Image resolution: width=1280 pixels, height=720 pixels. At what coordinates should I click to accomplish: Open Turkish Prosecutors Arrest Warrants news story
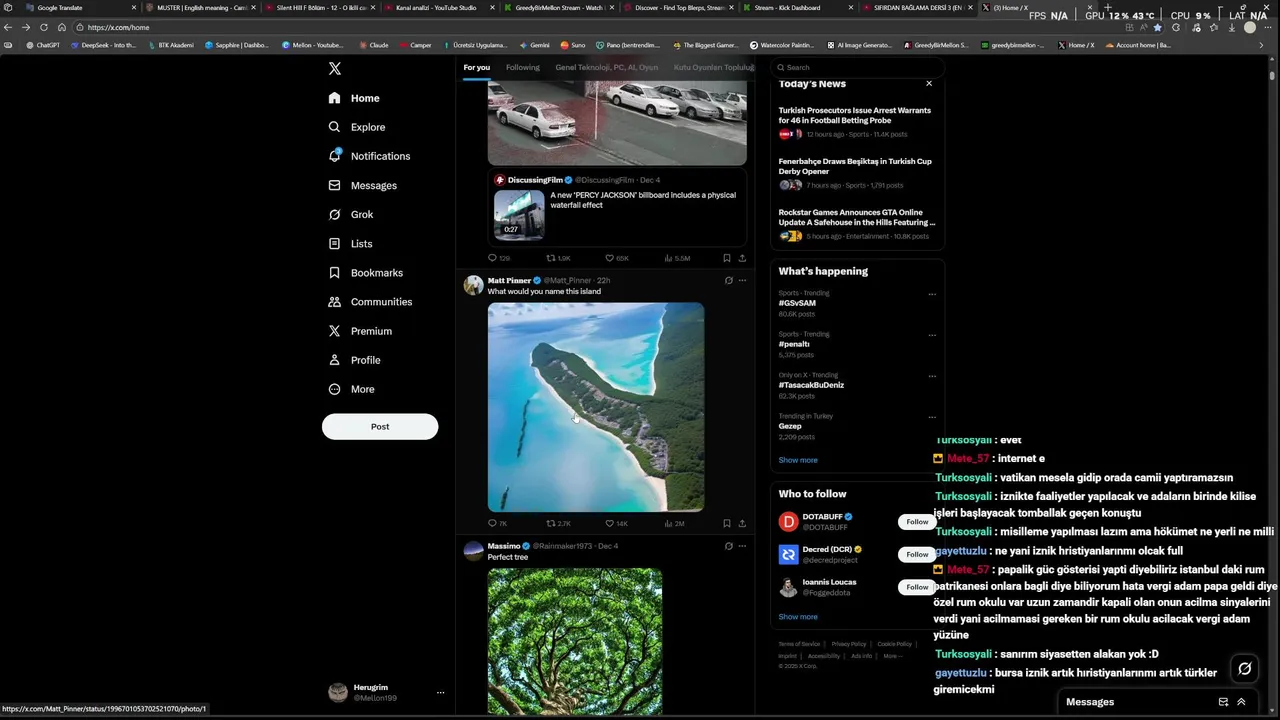pos(856,124)
